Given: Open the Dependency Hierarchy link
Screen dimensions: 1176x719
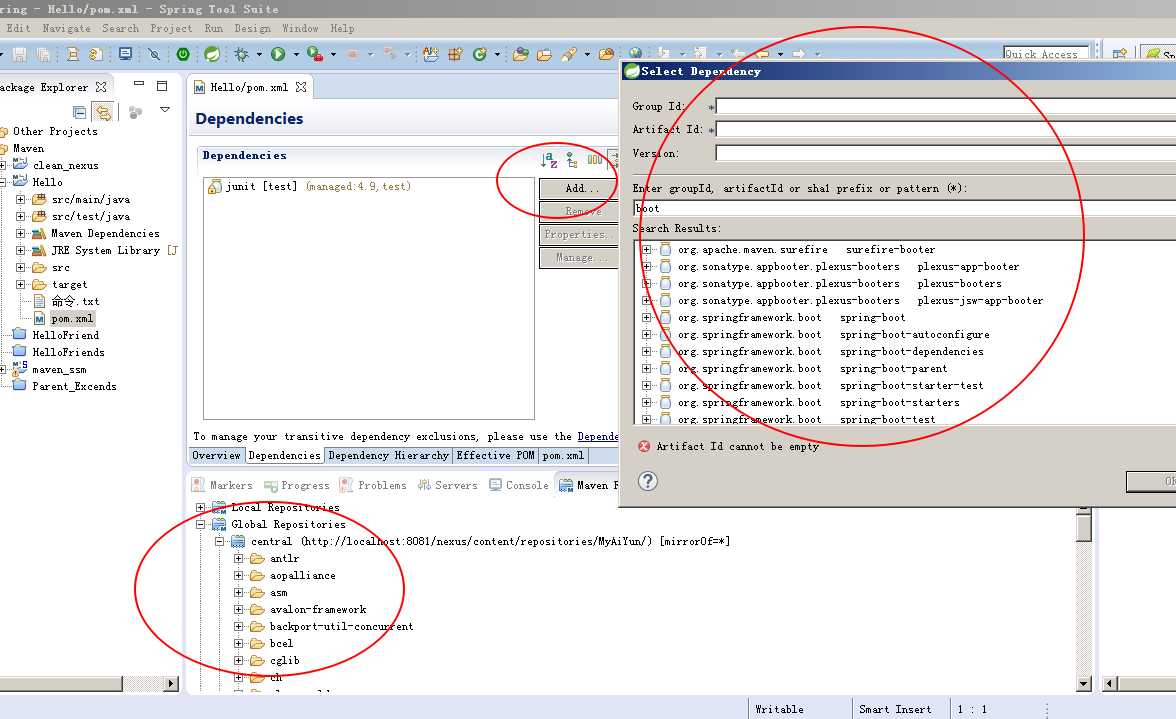Looking at the screenshot, I should click(x=598, y=436).
